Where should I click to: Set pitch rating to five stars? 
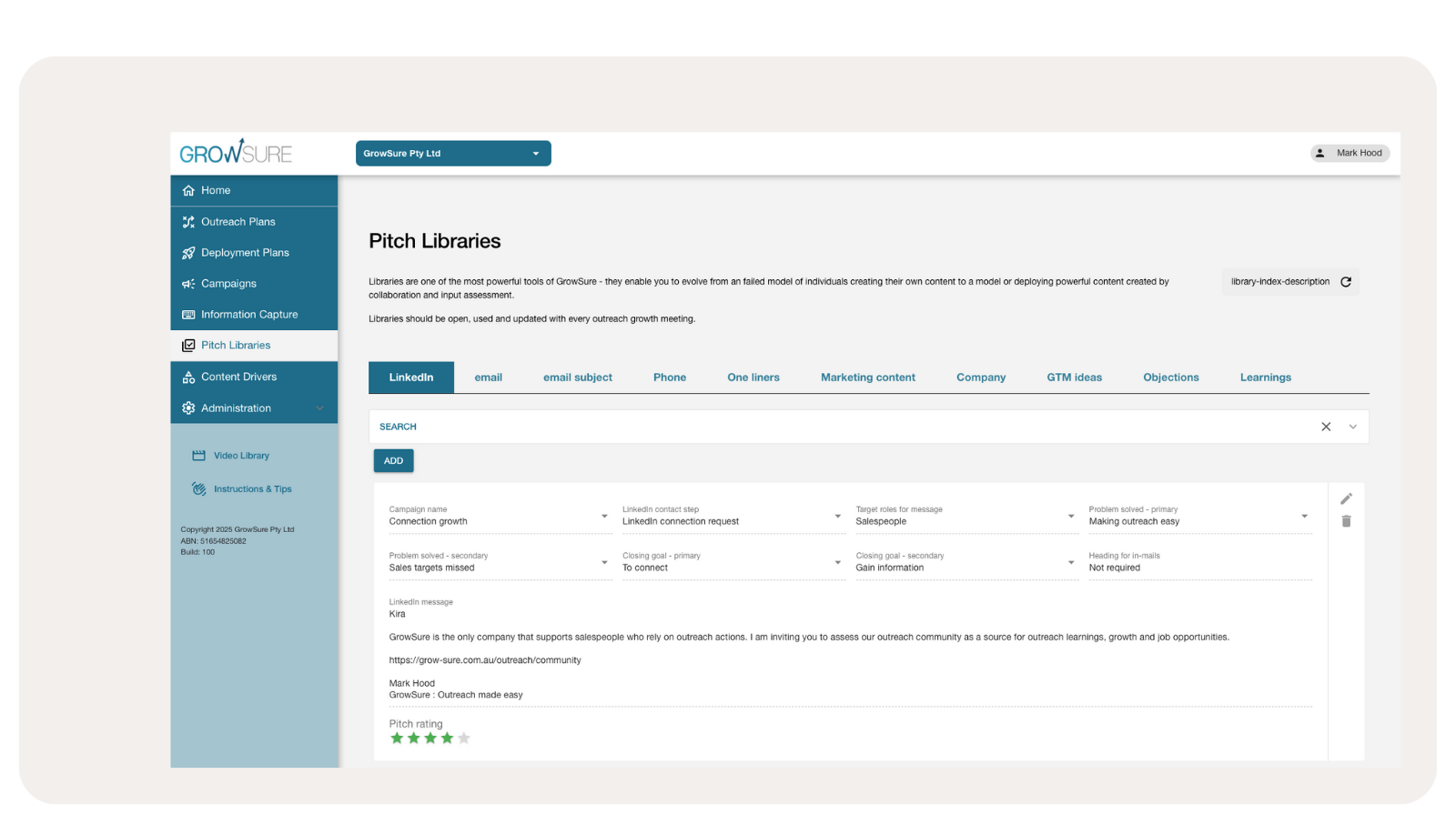[x=464, y=739]
